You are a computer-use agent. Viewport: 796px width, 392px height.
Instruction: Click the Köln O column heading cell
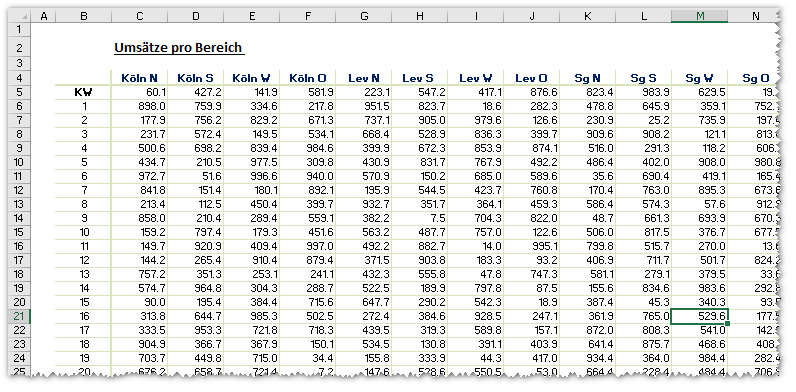[x=308, y=78]
